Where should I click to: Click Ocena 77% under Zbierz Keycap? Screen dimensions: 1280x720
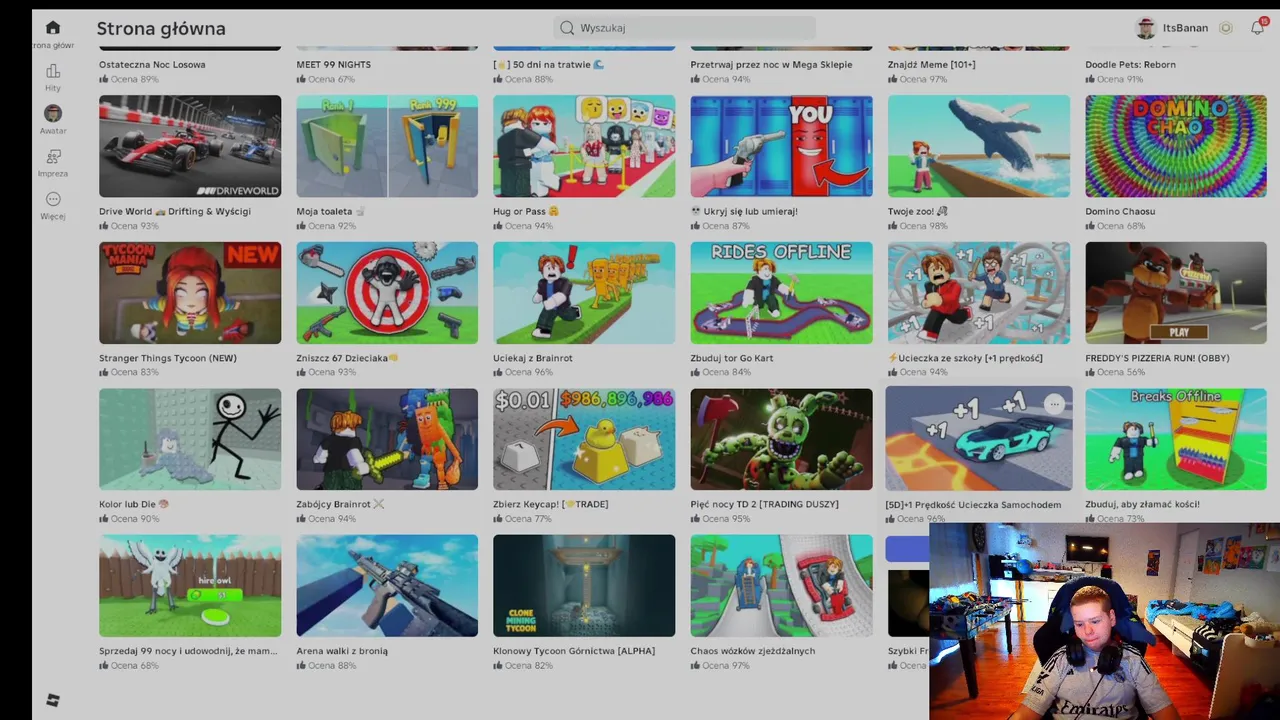pyautogui.click(x=523, y=519)
